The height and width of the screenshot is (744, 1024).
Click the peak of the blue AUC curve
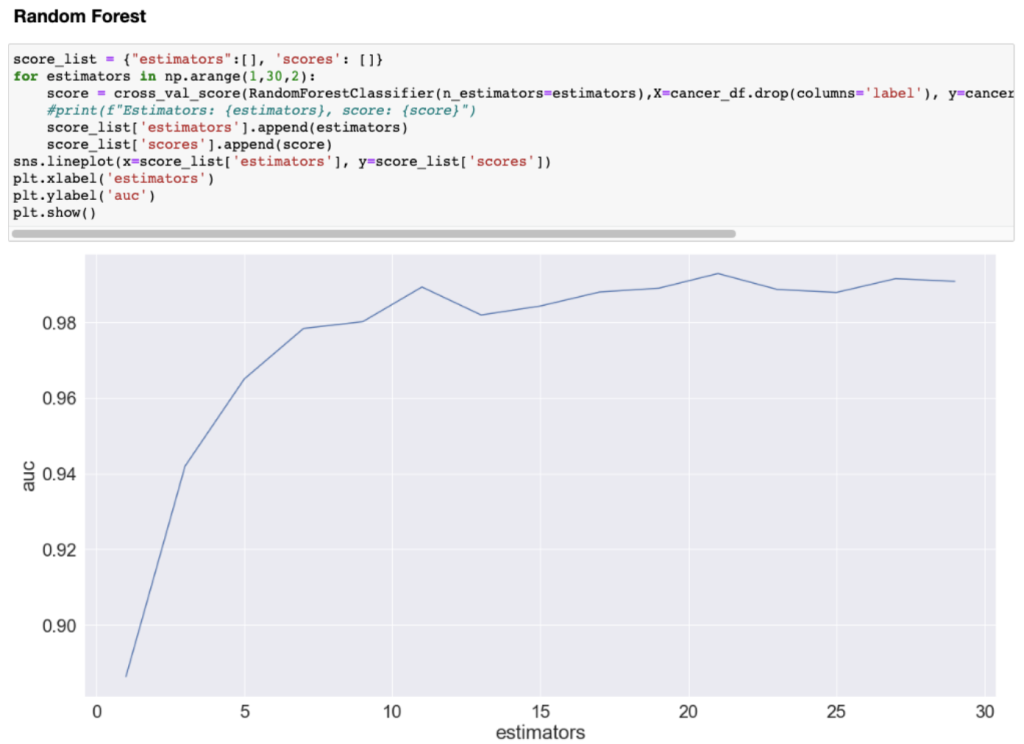(x=718, y=272)
